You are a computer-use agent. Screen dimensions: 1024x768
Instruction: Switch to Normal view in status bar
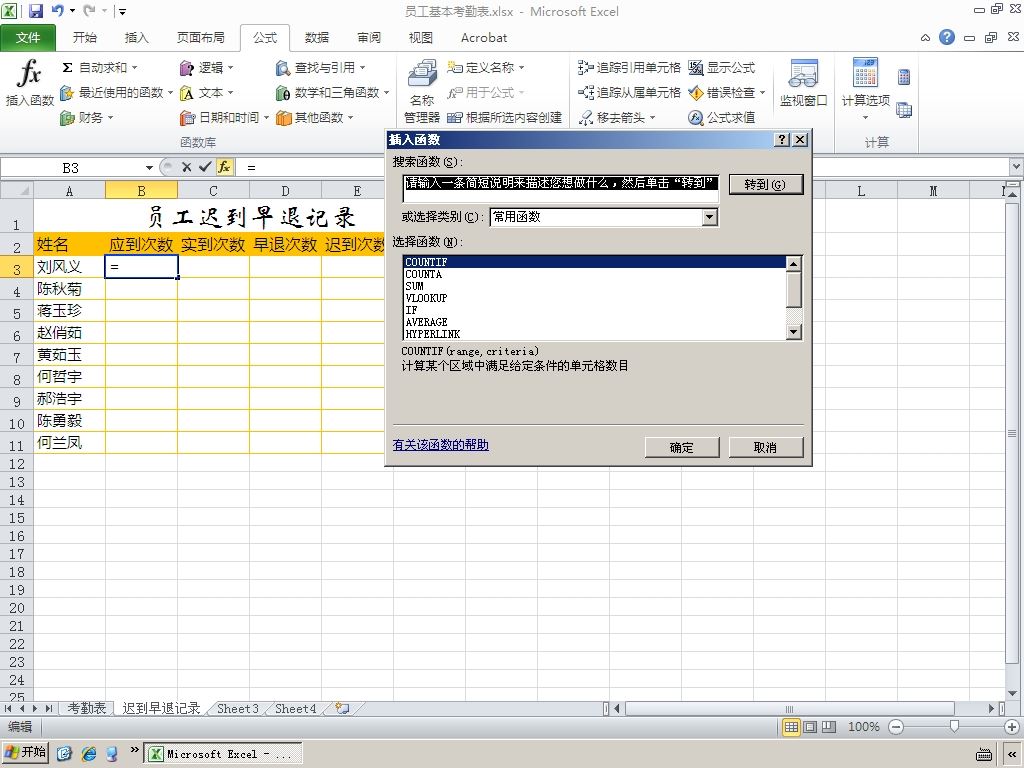coord(791,727)
